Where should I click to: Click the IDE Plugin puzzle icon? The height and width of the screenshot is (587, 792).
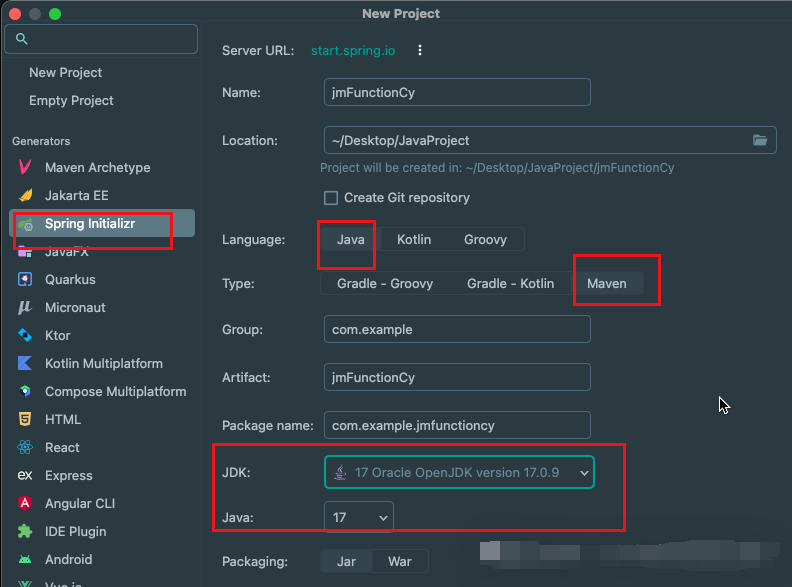coord(25,531)
